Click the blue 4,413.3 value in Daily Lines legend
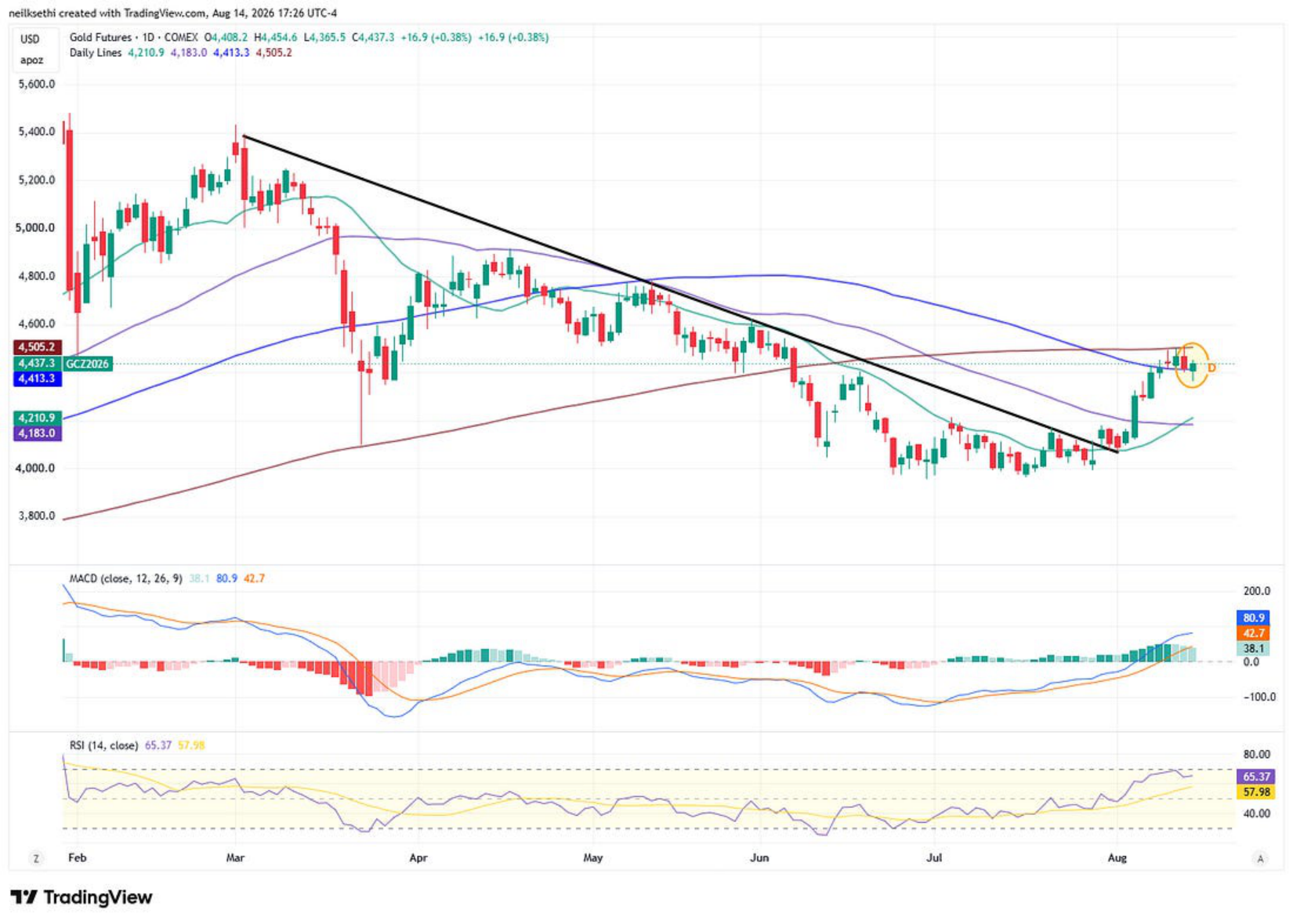 pos(231,53)
